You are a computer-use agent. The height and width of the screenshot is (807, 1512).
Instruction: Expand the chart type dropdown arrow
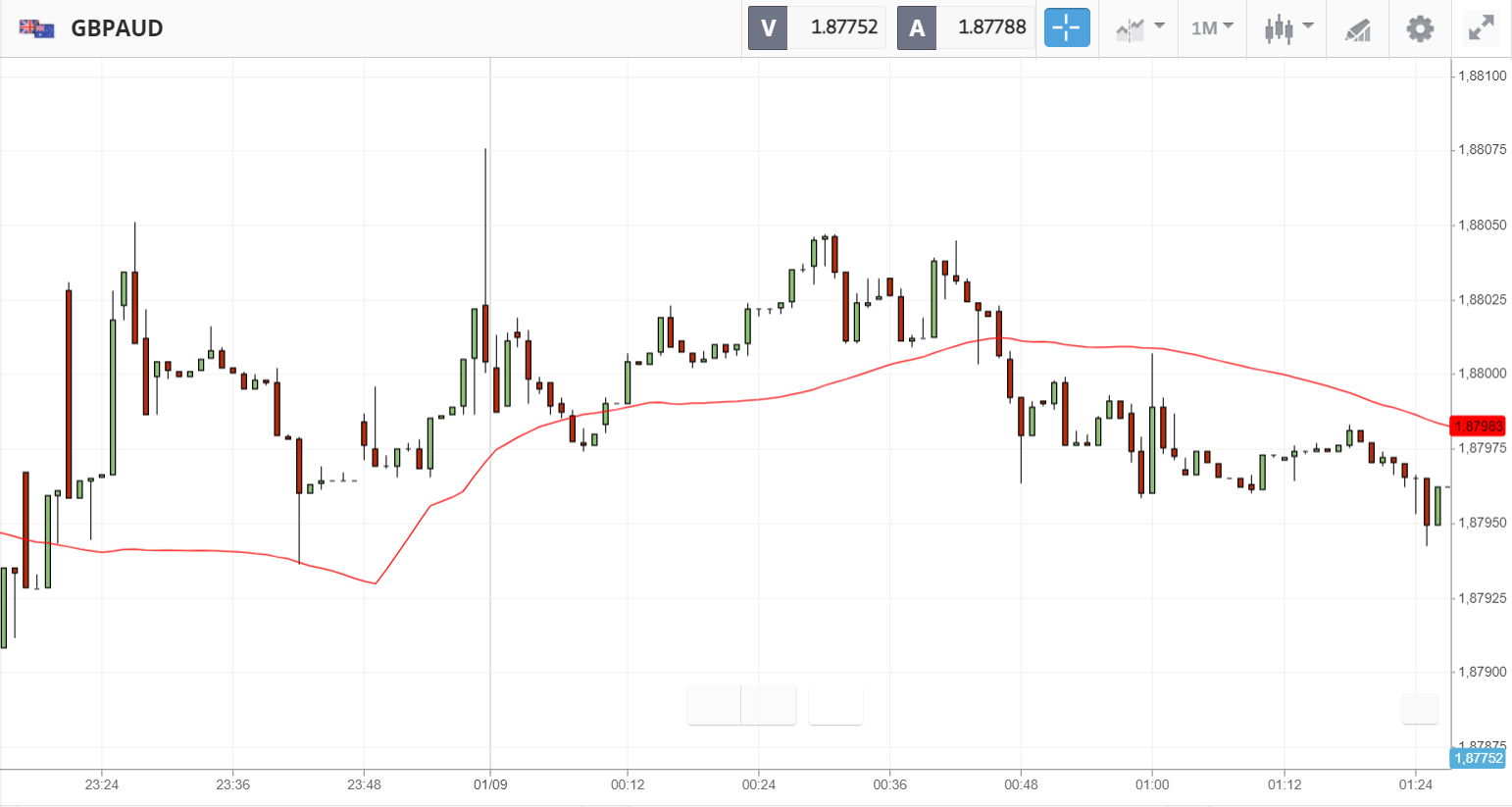(x=1308, y=26)
